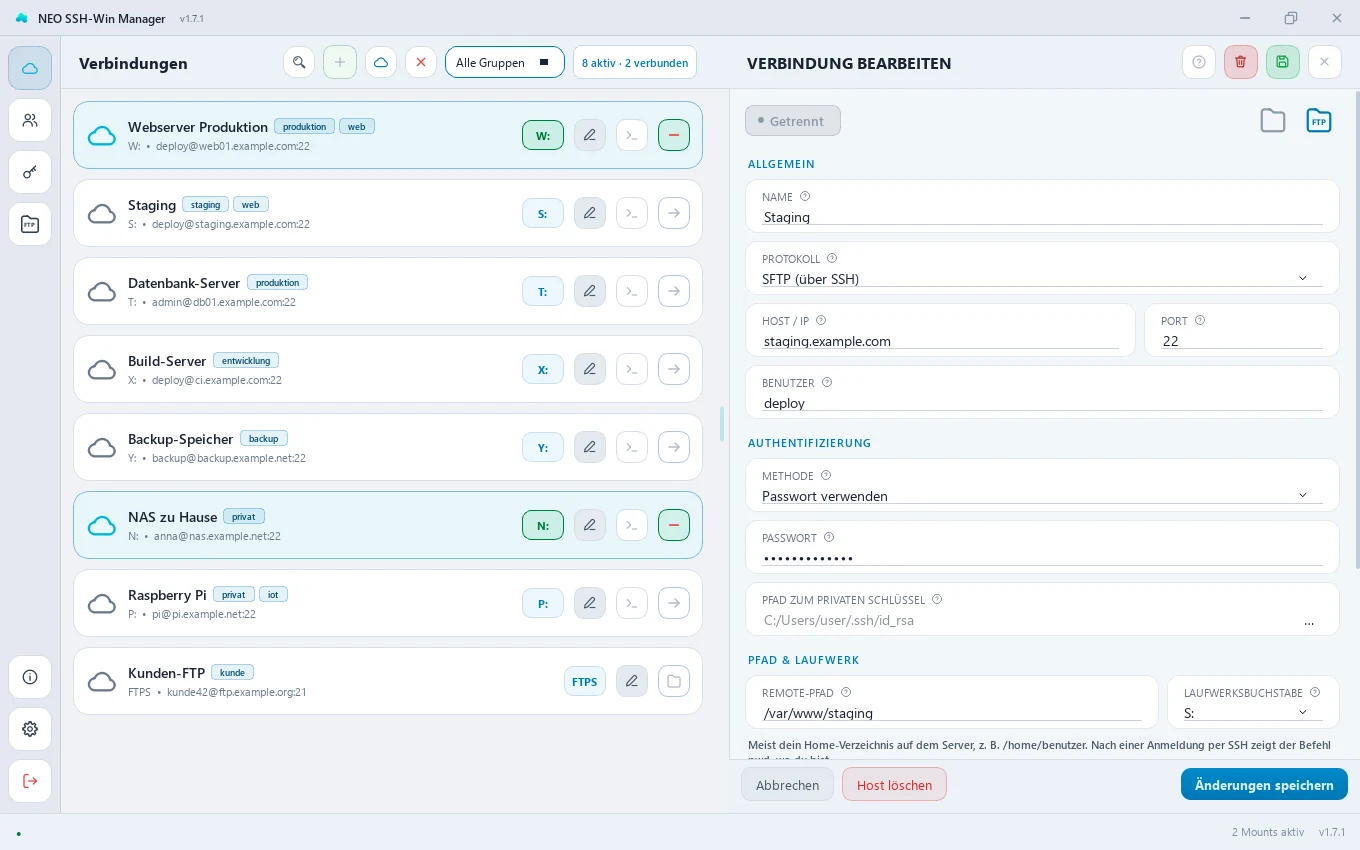Click the Getrennt status button
The height and width of the screenshot is (850, 1360).
793,121
